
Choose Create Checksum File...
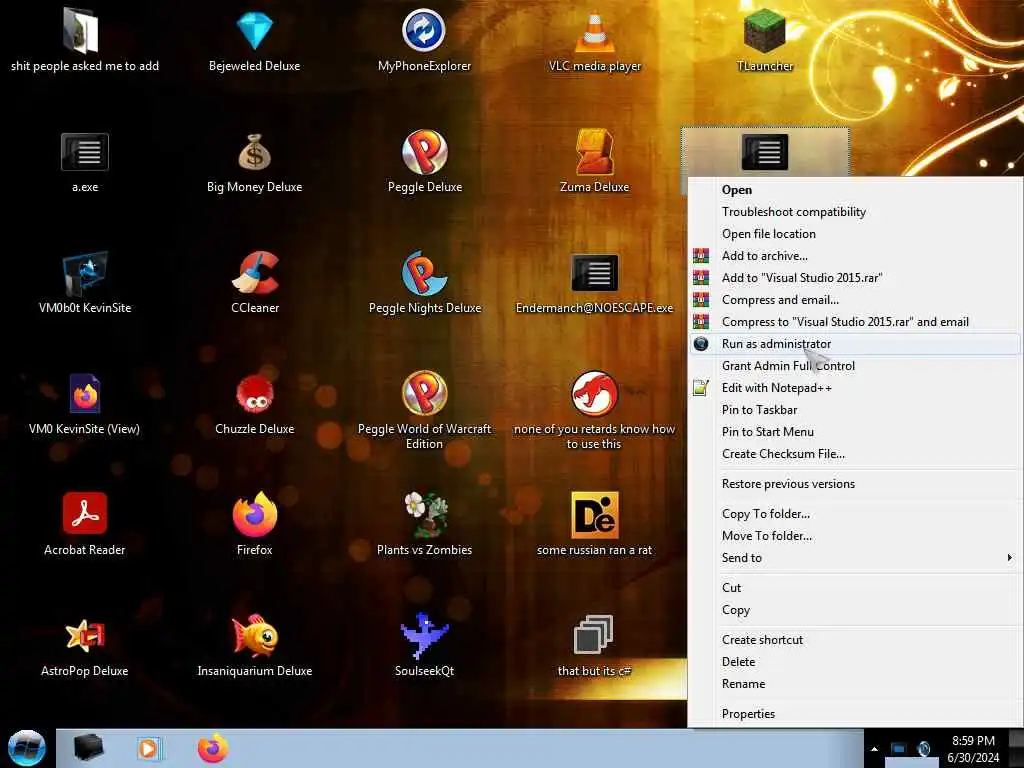[x=856, y=454]
